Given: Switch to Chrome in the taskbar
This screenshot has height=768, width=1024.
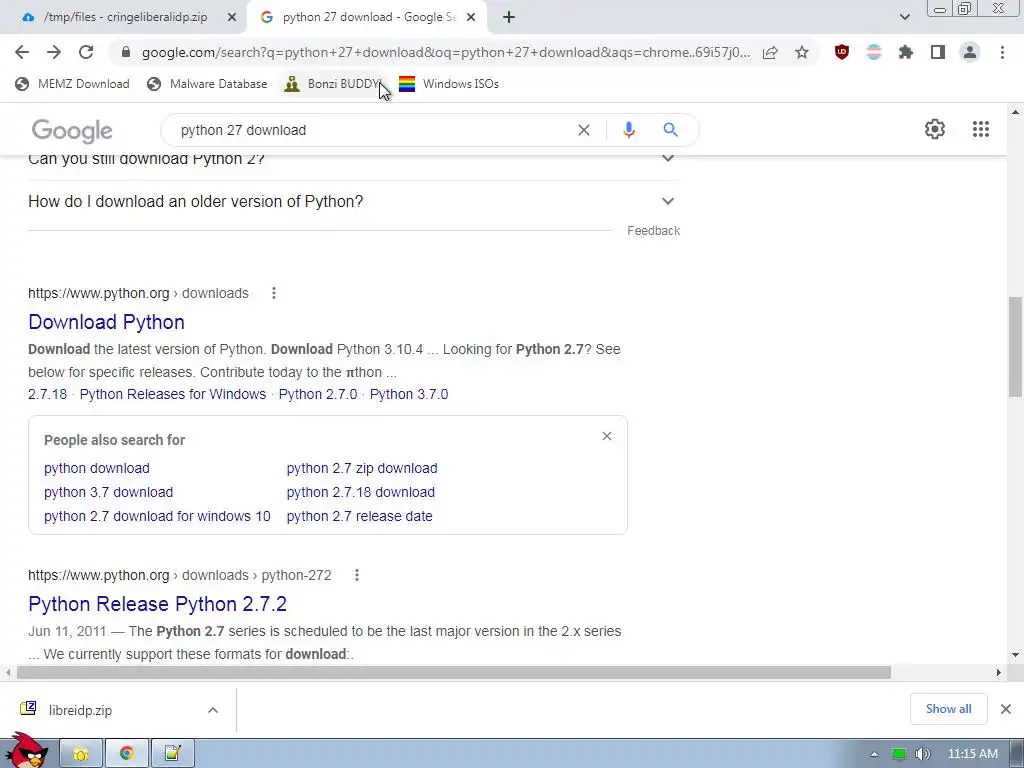Looking at the screenshot, I should [x=127, y=754].
